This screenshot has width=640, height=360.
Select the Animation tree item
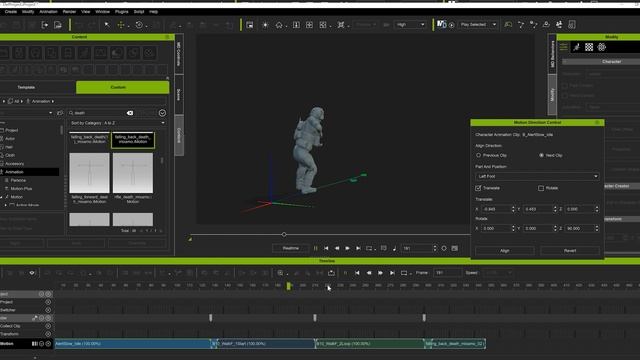29,172
